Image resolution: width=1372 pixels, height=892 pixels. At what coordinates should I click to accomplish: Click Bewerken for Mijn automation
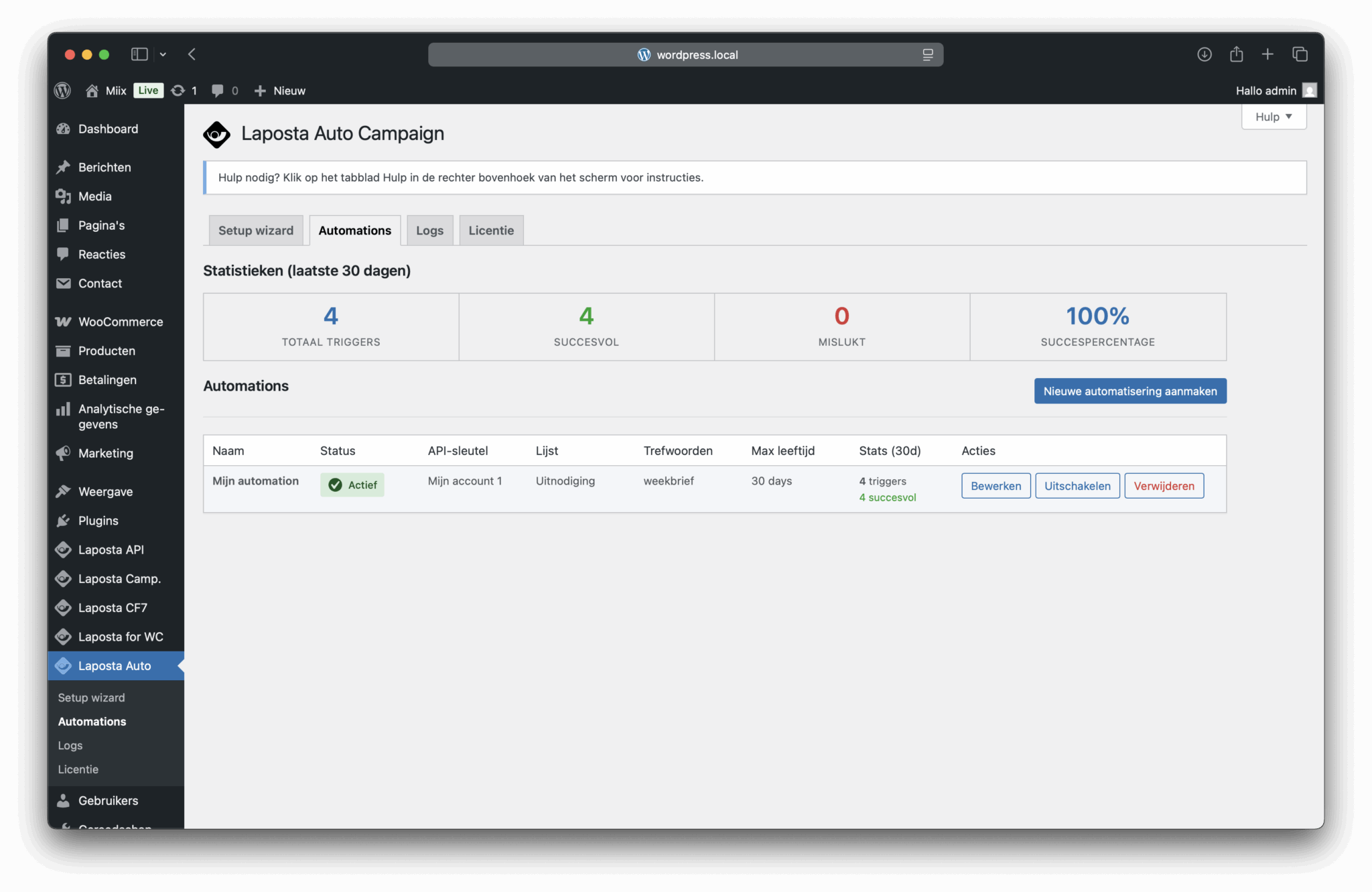[x=996, y=486]
